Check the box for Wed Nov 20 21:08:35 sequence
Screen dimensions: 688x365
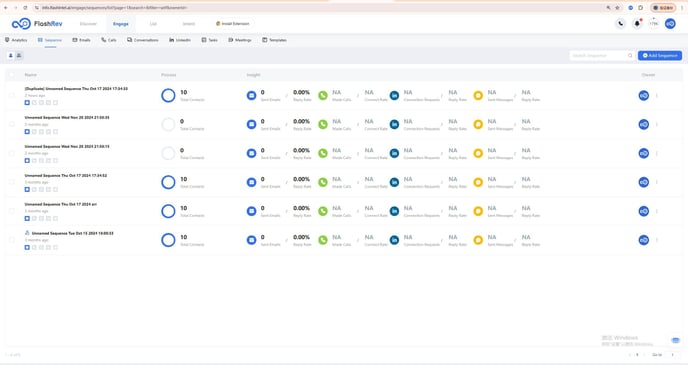(12, 124)
